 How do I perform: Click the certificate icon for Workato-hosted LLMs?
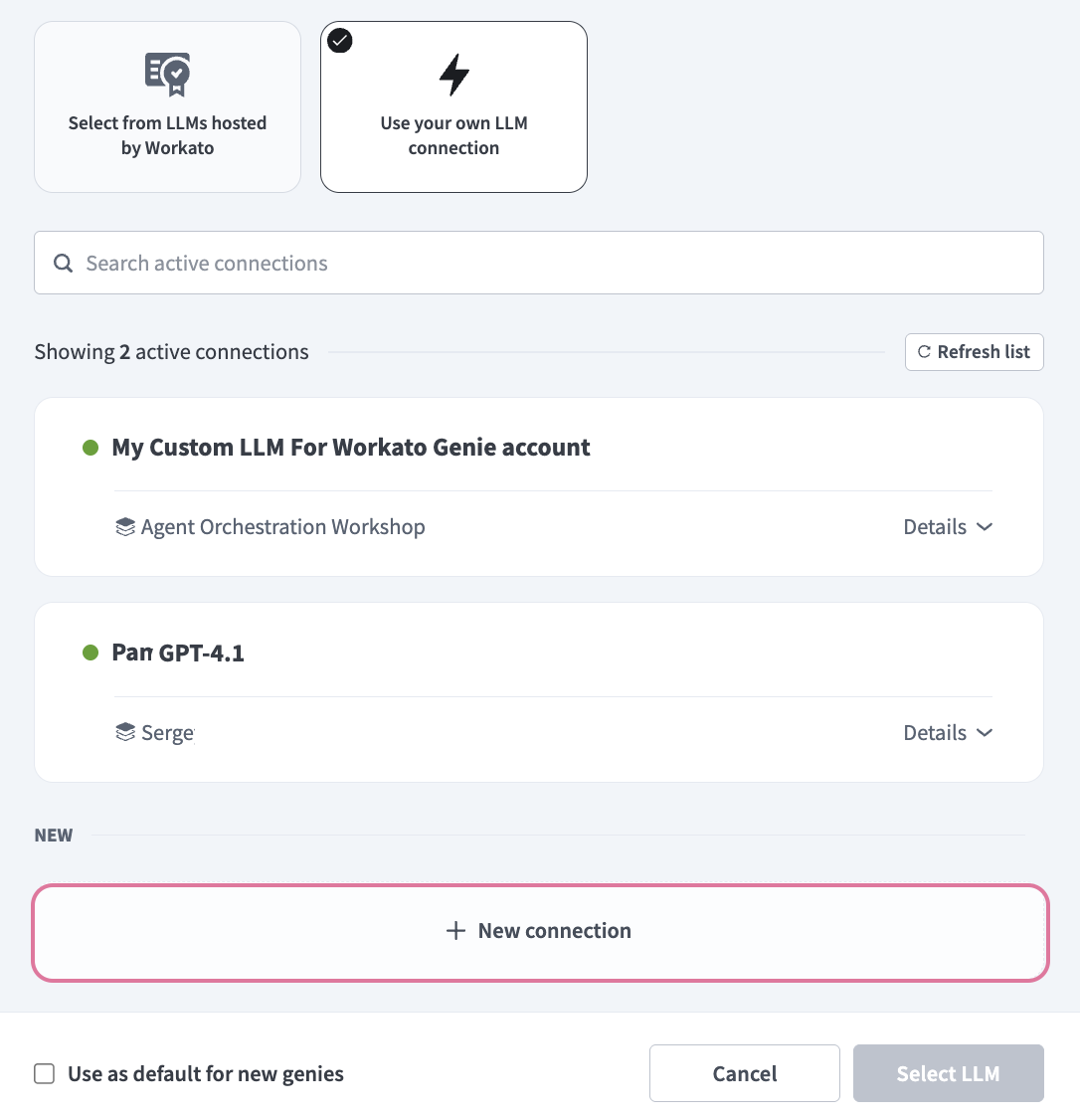tap(168, 73)
